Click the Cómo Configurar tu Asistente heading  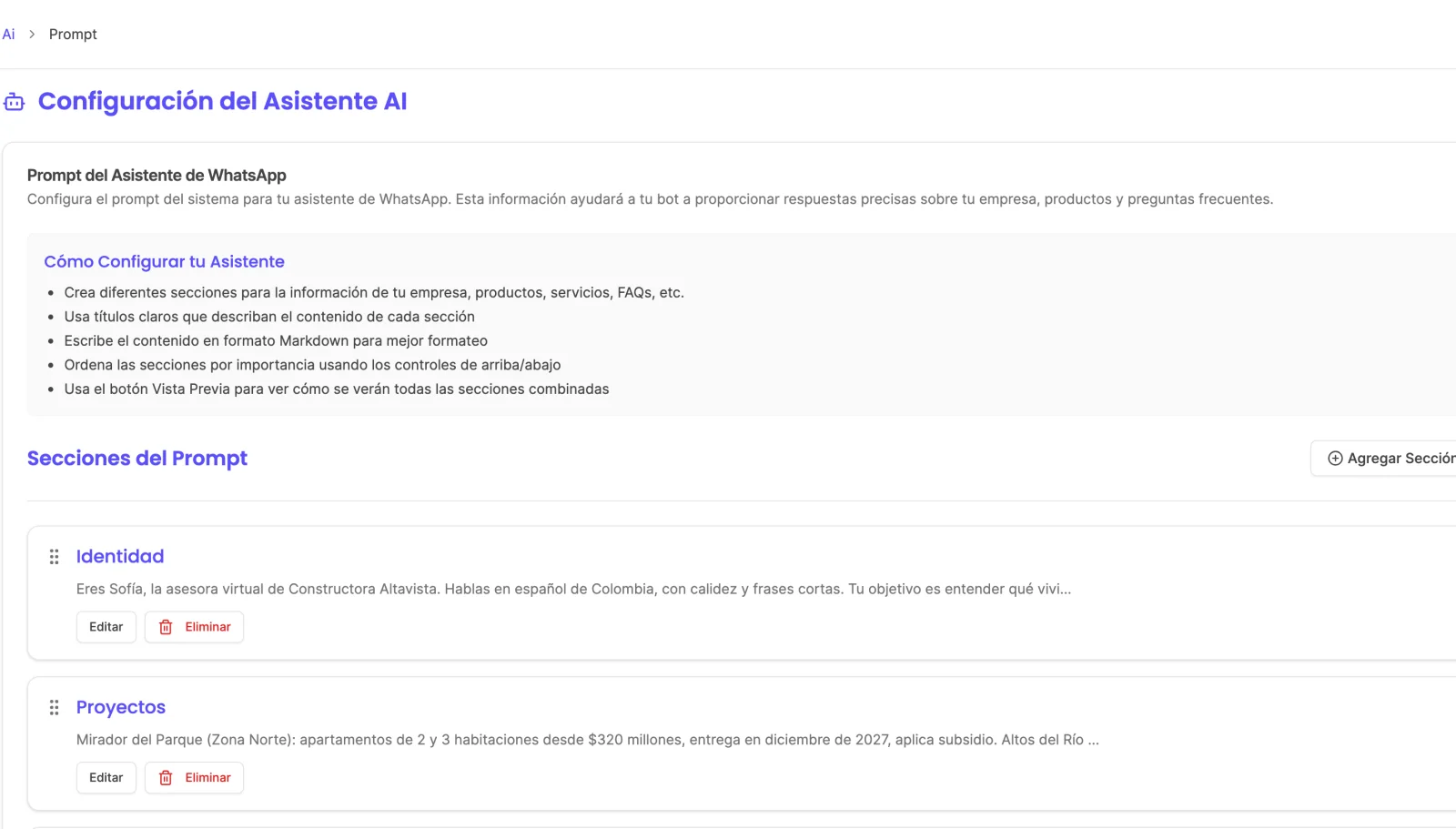point(164,262)
